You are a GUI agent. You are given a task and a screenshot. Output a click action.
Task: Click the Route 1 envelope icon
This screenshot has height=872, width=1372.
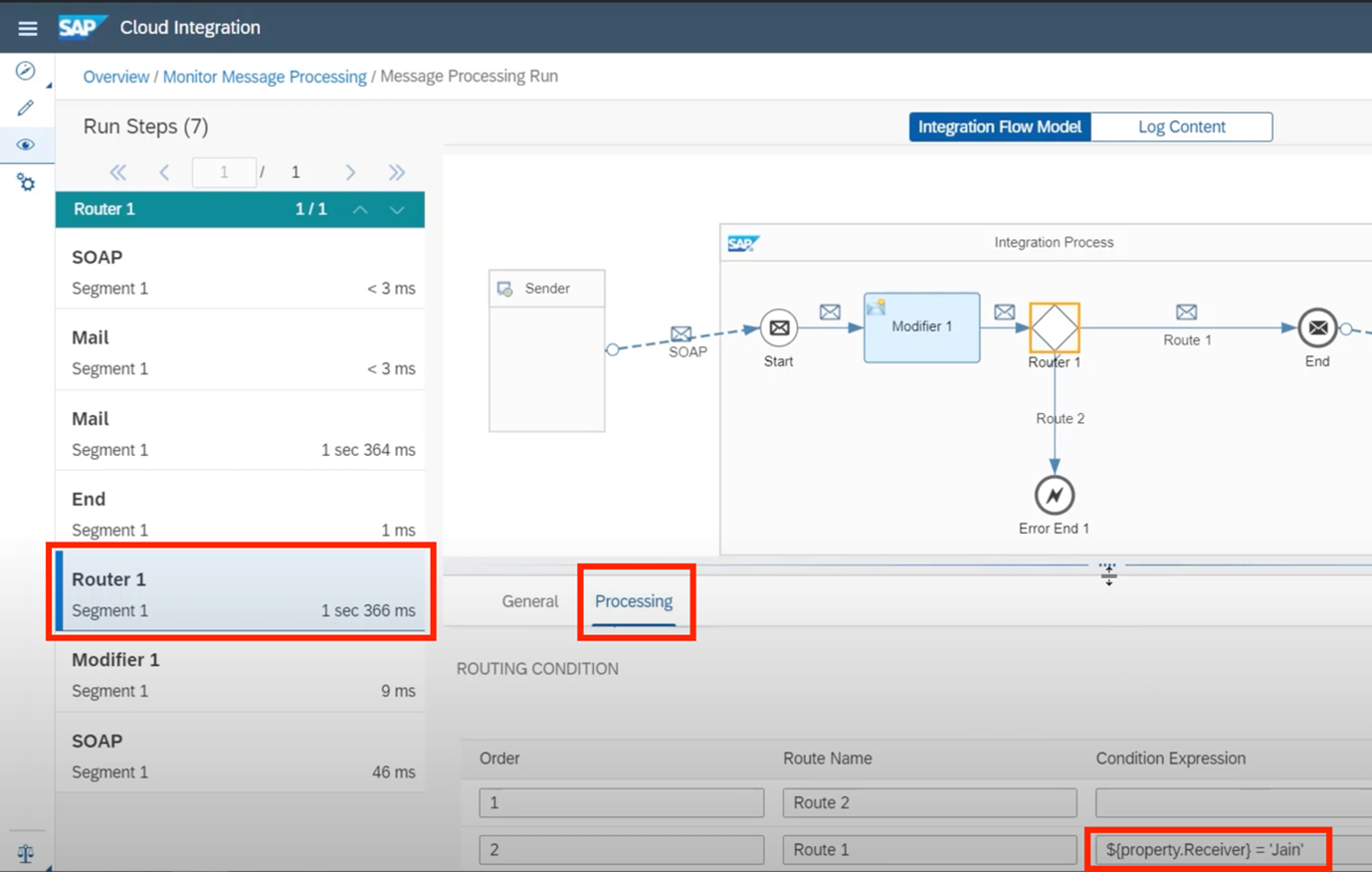1186,313
